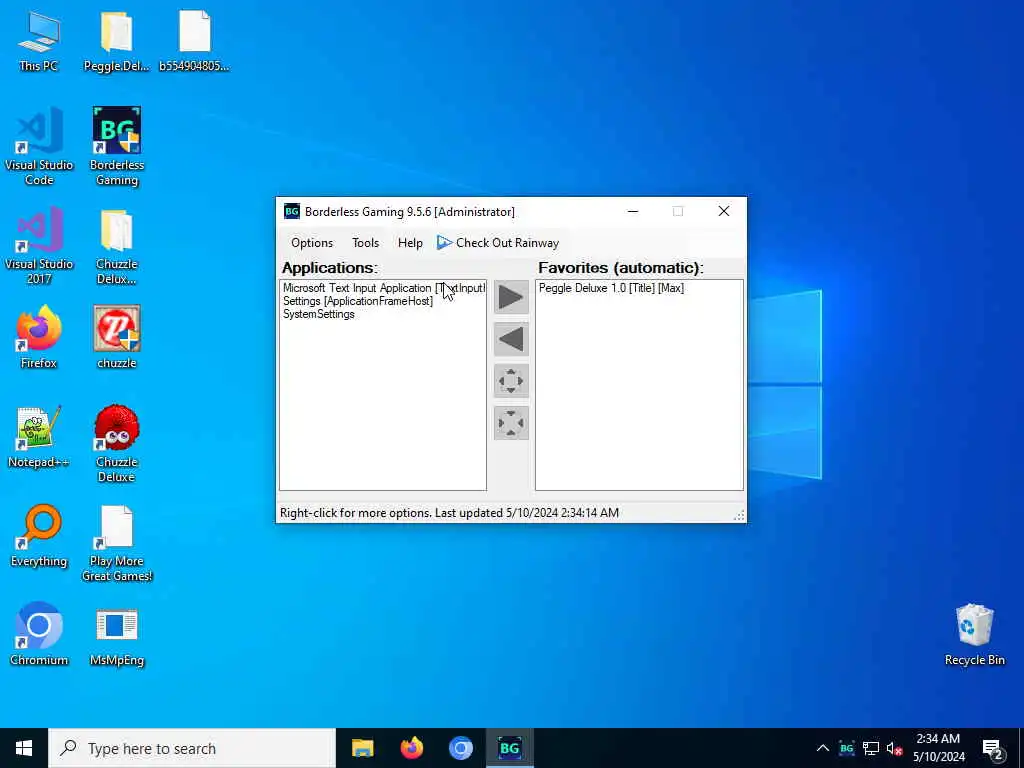
Task: Click the remove-from-favorites left arrow button
Action: point(511,339)
